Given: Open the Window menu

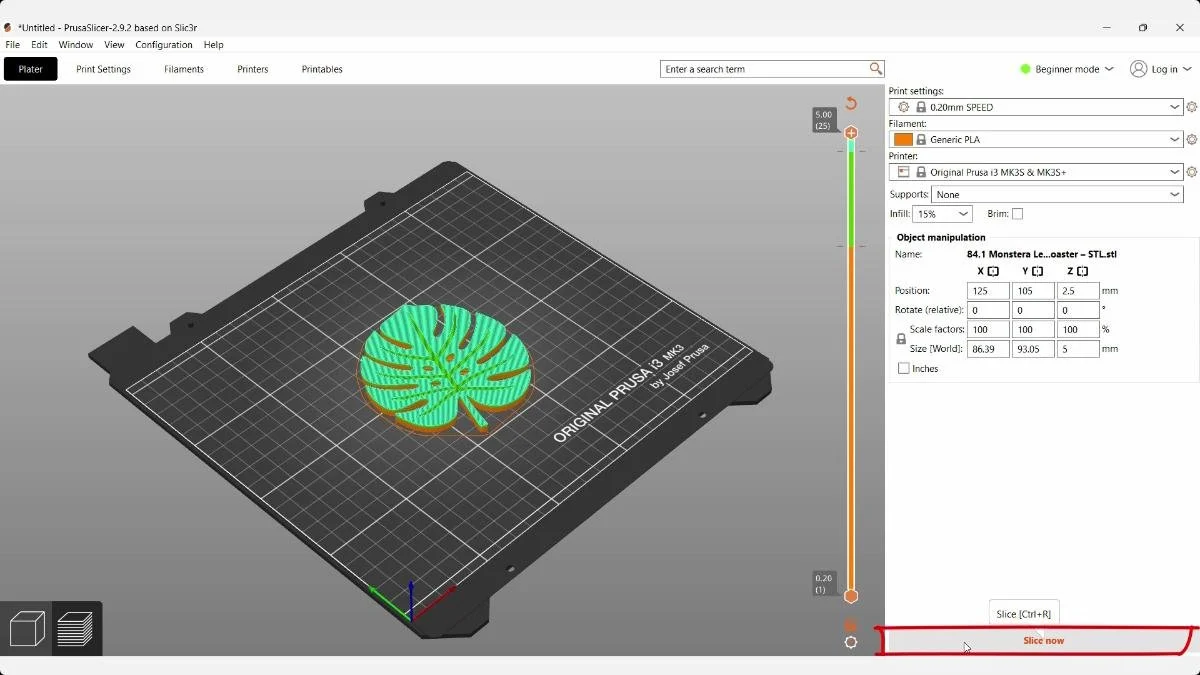Looking at the screenshot, I should pyautogui.click(x=76, y=45).
